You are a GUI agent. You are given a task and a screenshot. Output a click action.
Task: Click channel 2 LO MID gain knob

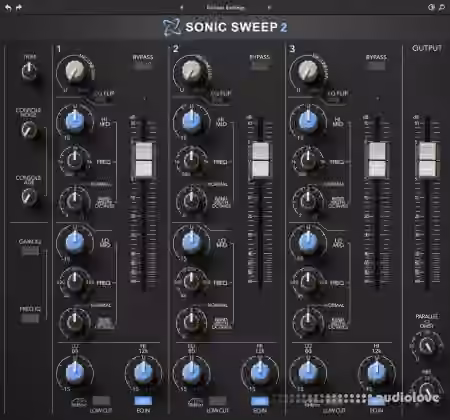[x=192, y=242]
